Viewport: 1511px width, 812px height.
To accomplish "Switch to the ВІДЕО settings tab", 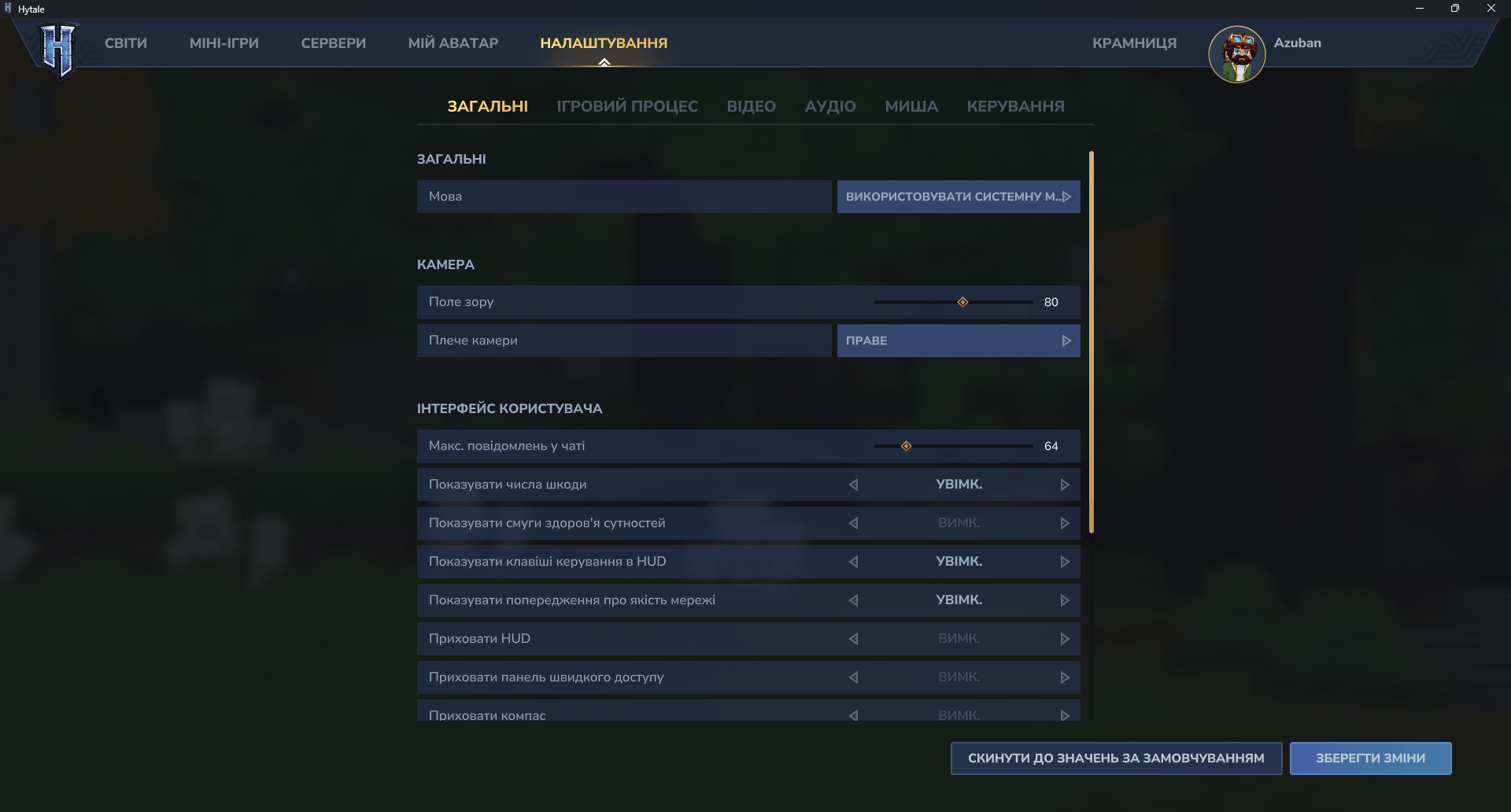I will (751, 106).
